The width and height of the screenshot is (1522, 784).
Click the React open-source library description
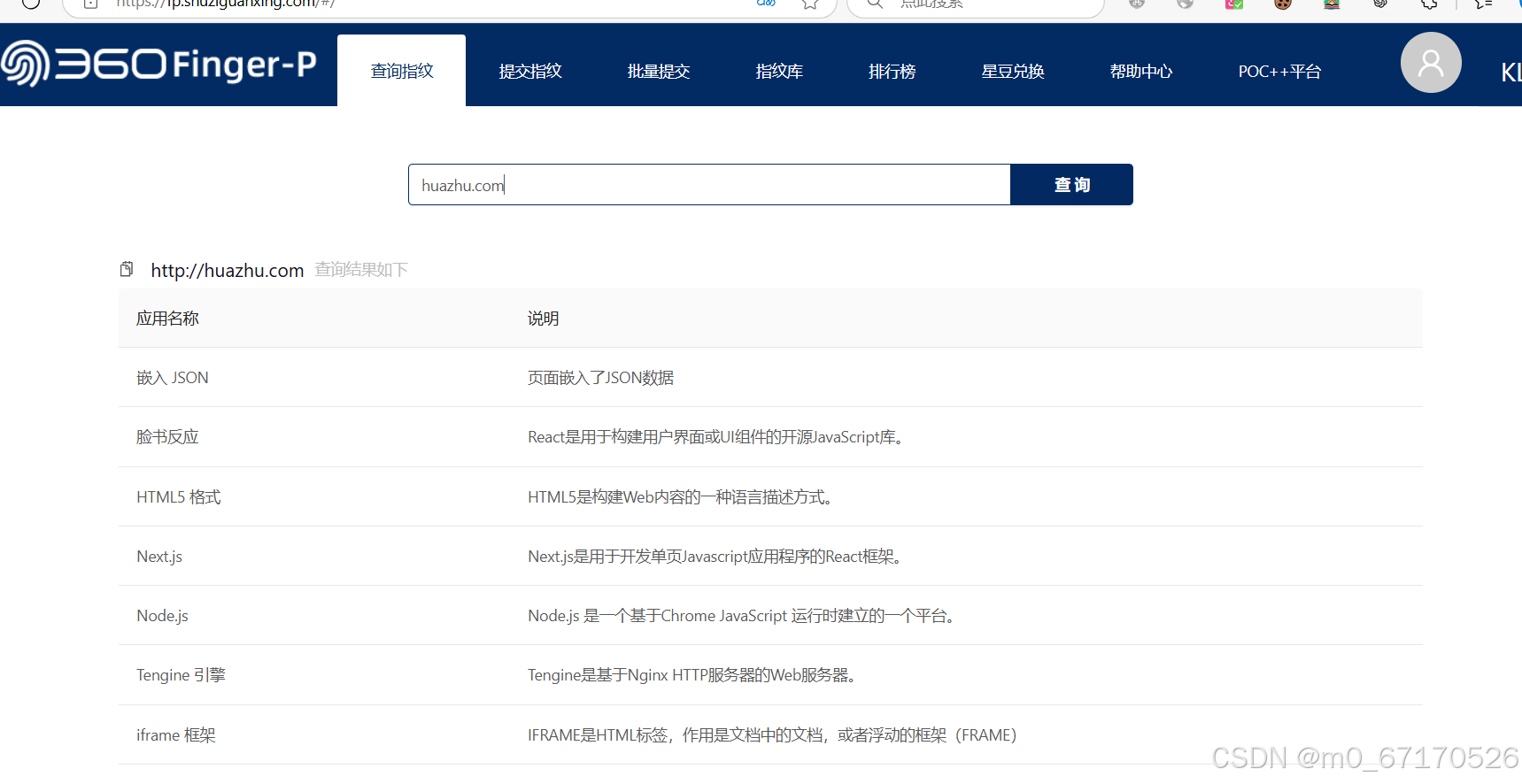point(717,437)
